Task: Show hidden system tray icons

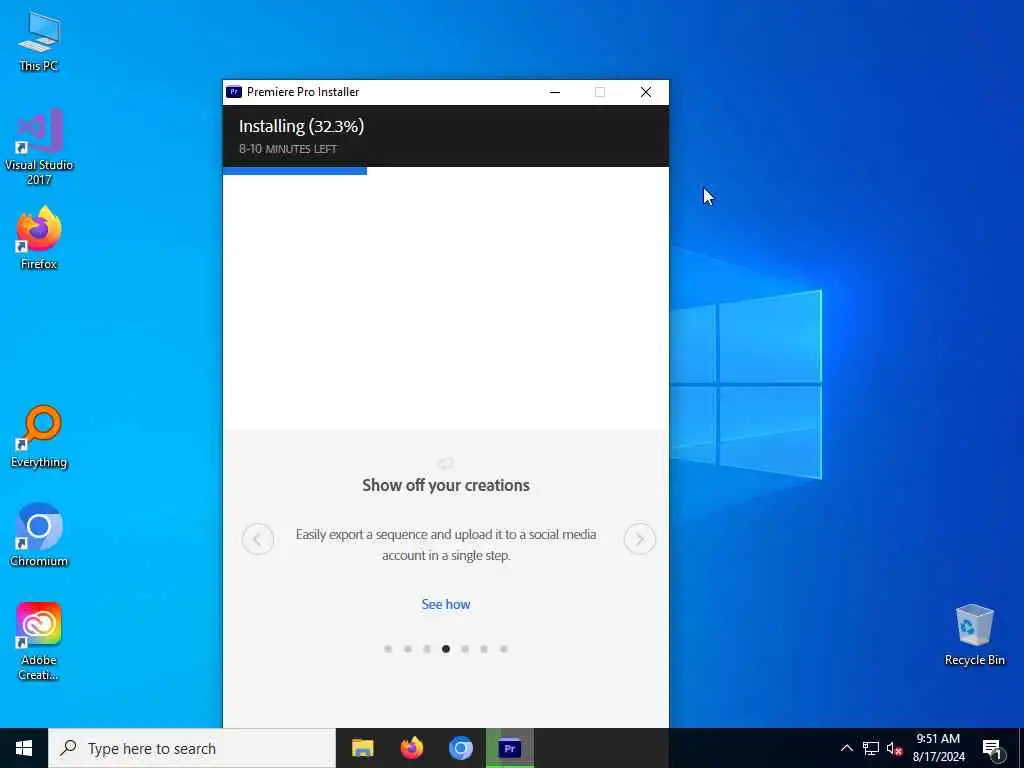Action: 846,748
